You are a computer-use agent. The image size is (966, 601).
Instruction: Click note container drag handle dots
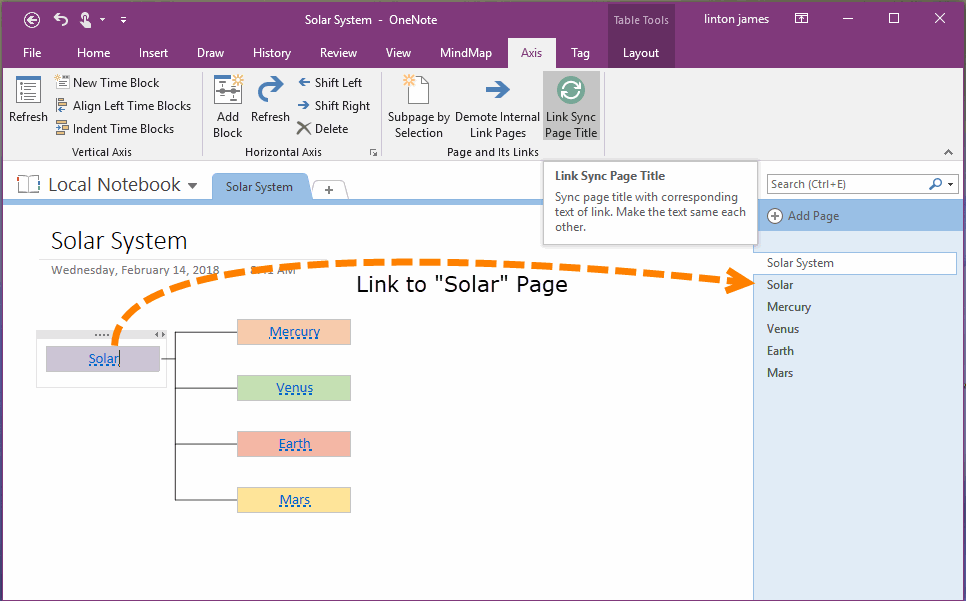coord(102,335)
